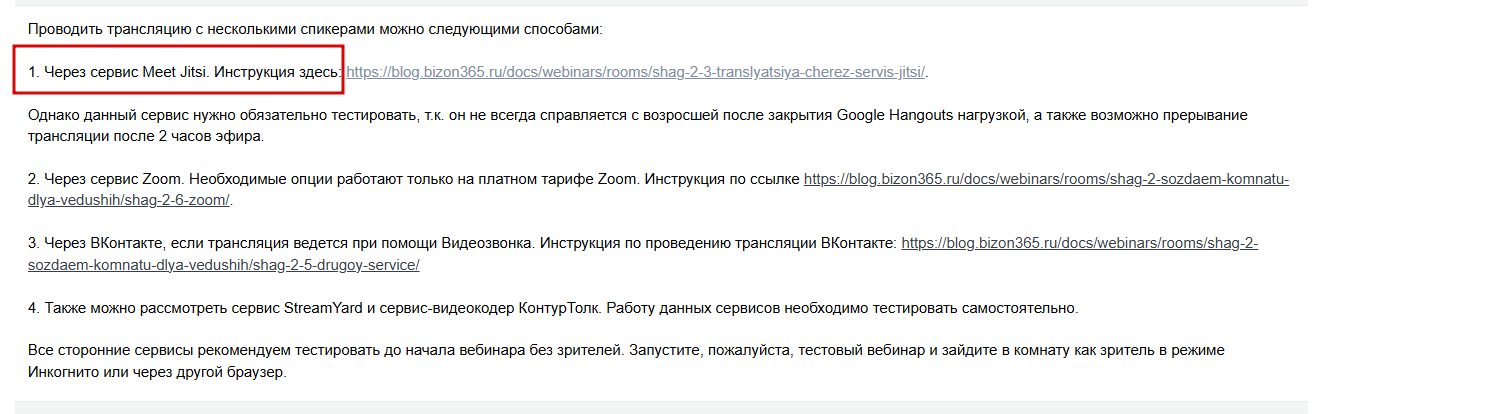1508x414 pixels.
Task: Click the second line 'dlya-vedushih/shag-2-6-zoom/' link
Action: pos(129,200)
